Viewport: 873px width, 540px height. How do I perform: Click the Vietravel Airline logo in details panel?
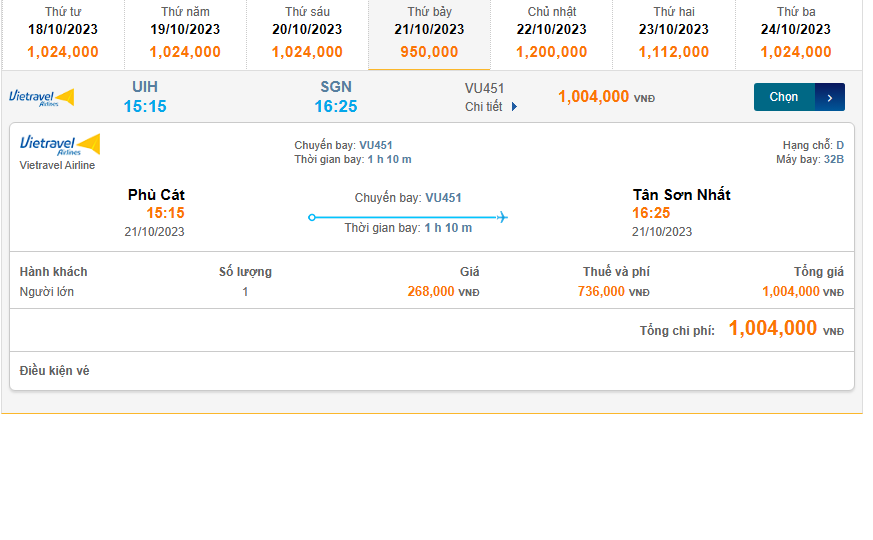click(x=60, y=144)
